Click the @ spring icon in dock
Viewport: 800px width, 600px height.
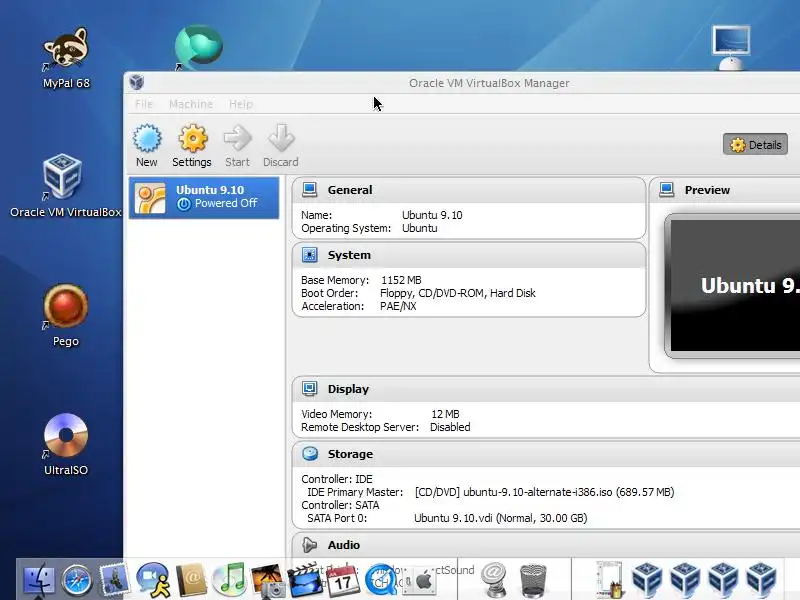tap(494, 580)
